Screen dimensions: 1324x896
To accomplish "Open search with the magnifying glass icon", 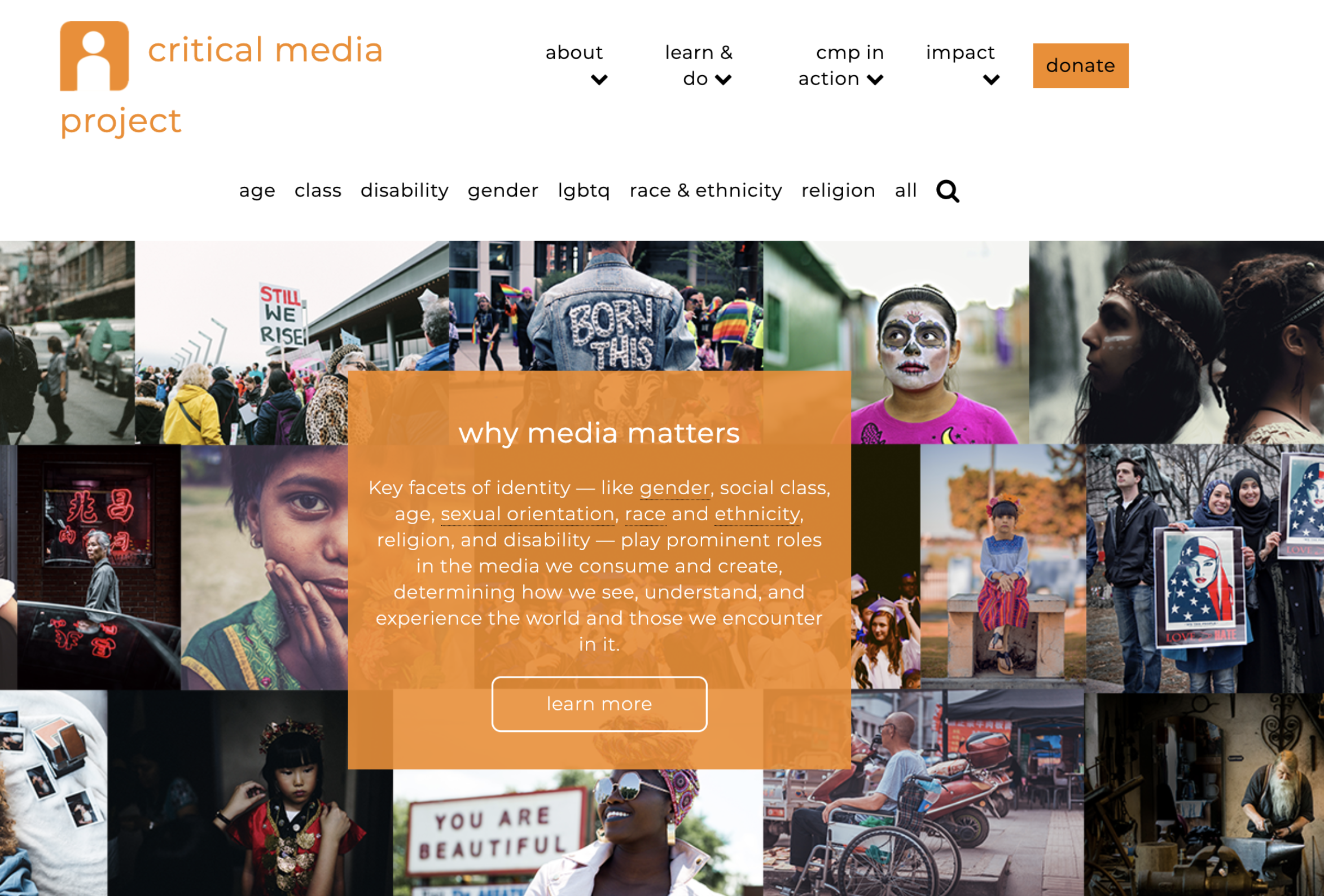I will tap(948, 191).
